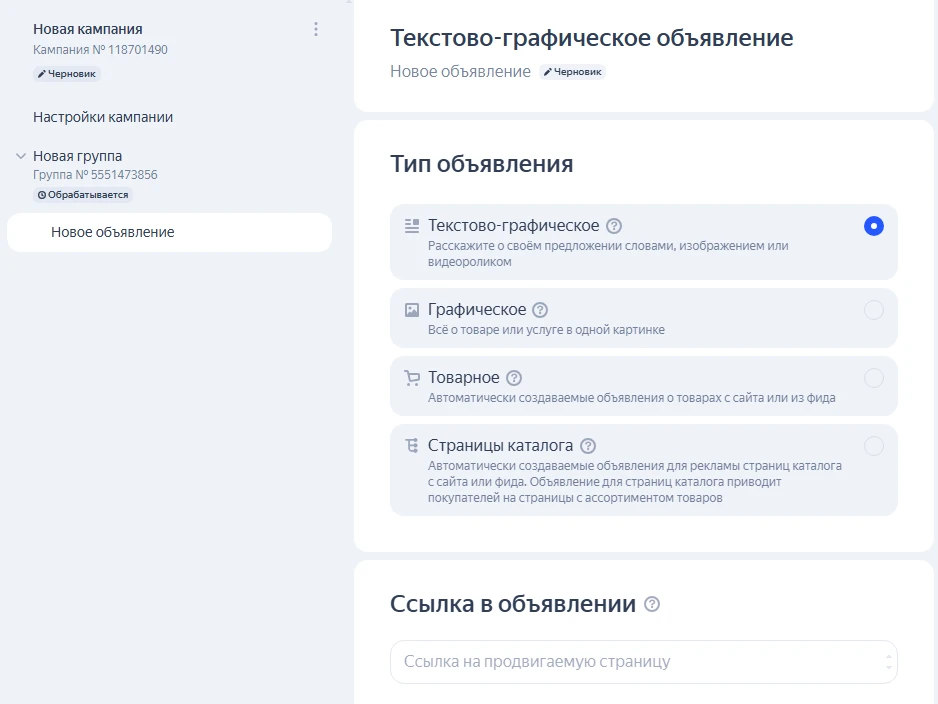Click help icon next to Ссылка в объявлении
The image size is (938, 704).
coord(652,604)
